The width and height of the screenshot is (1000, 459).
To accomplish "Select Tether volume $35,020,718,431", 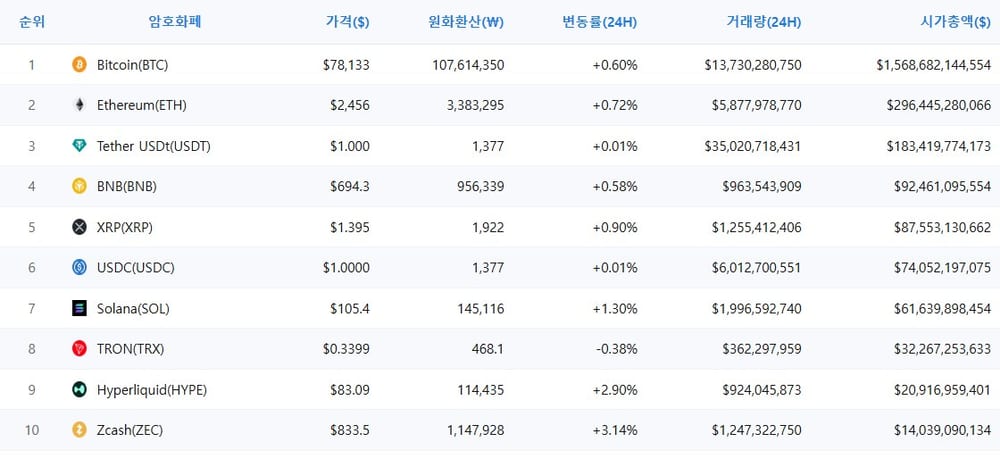I will [753, 147].
